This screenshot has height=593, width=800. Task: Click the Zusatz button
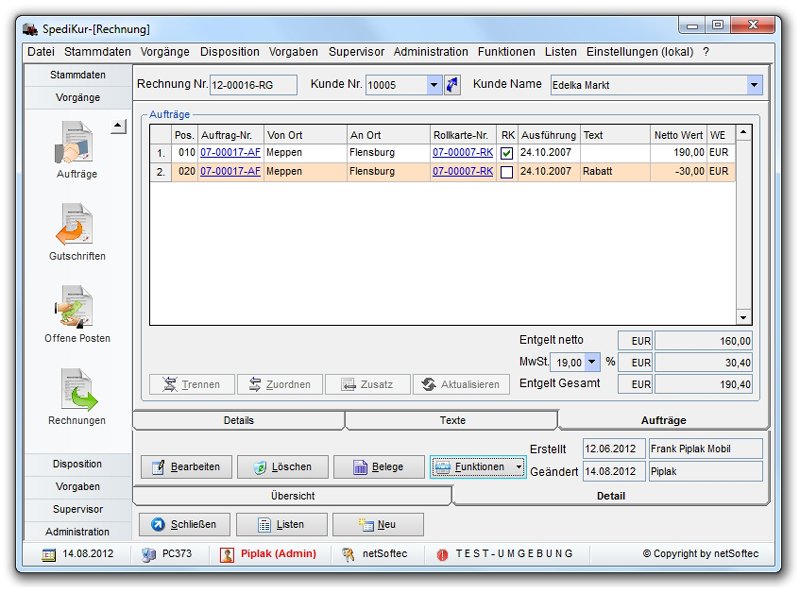coord(368,385)
